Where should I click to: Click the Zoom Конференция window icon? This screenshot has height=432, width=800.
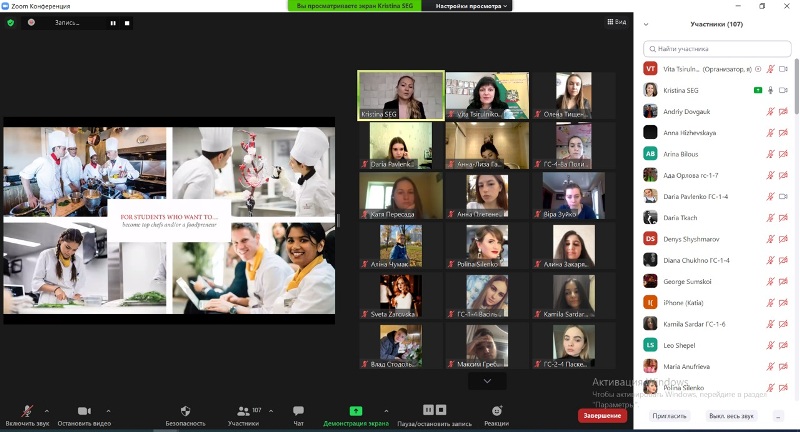[5, 6]
